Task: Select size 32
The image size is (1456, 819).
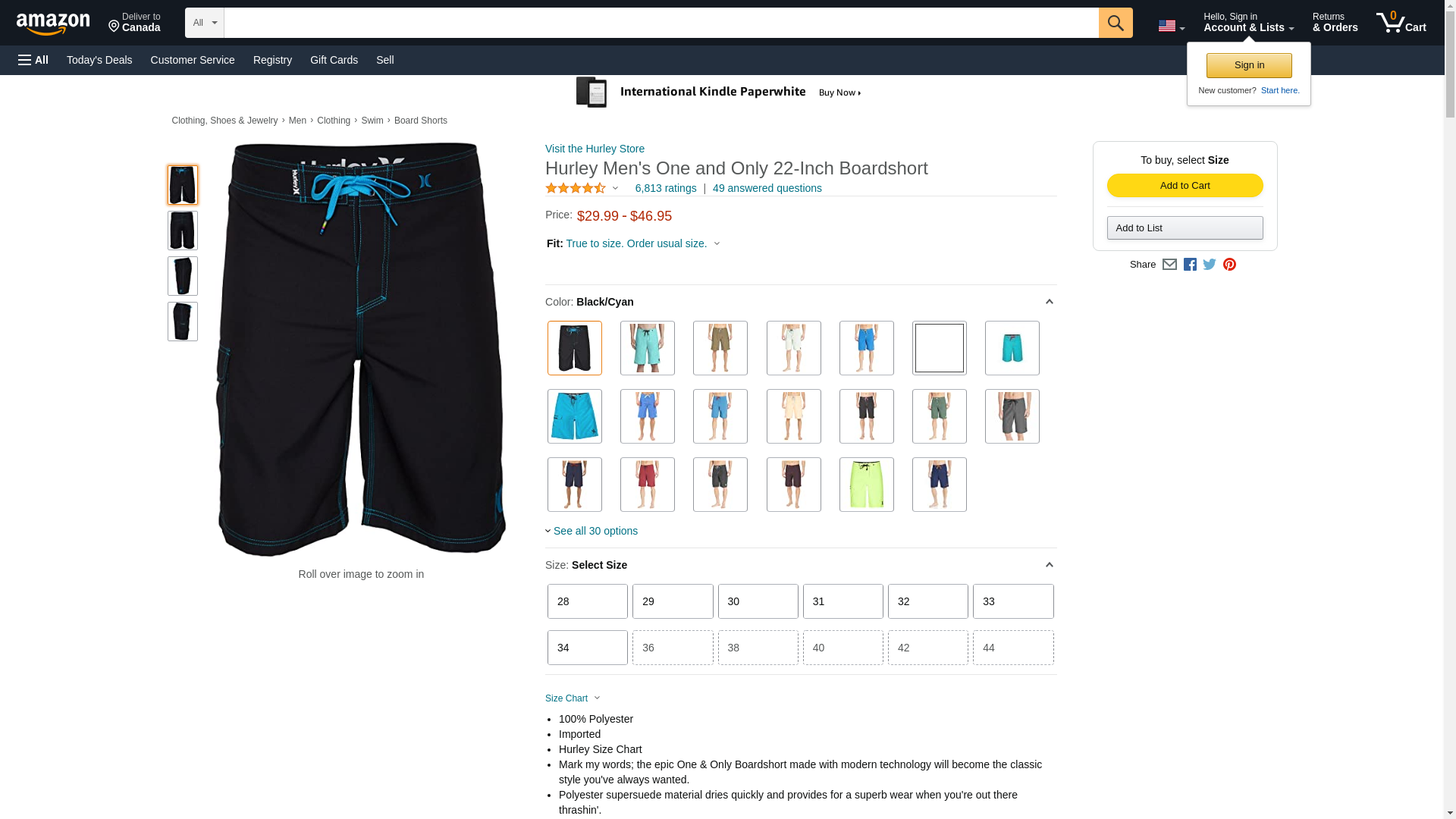Action: click(x=927, y=601)
